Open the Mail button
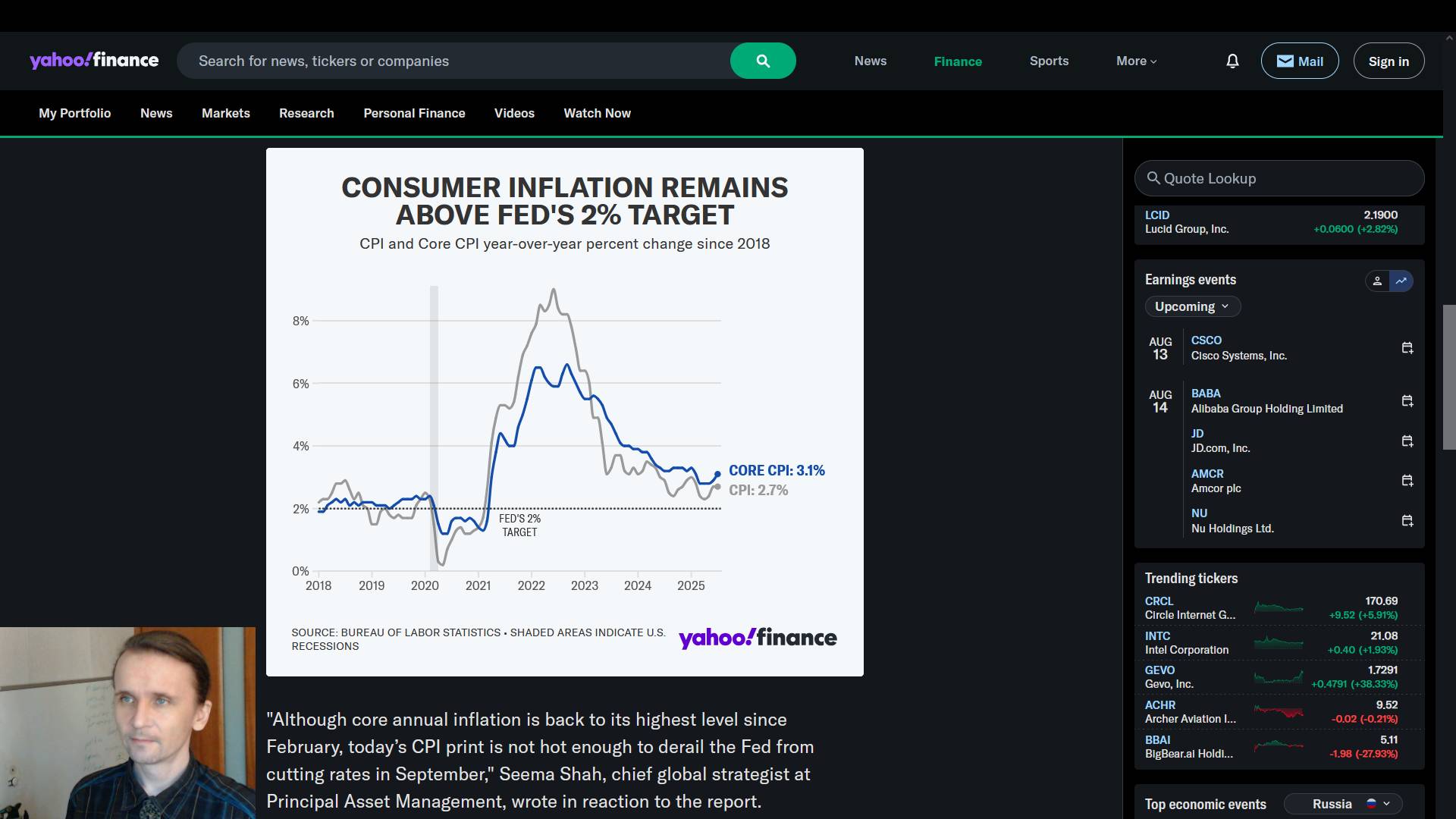The width and height of the screenshot is (1456, 819). point(1300,61)
